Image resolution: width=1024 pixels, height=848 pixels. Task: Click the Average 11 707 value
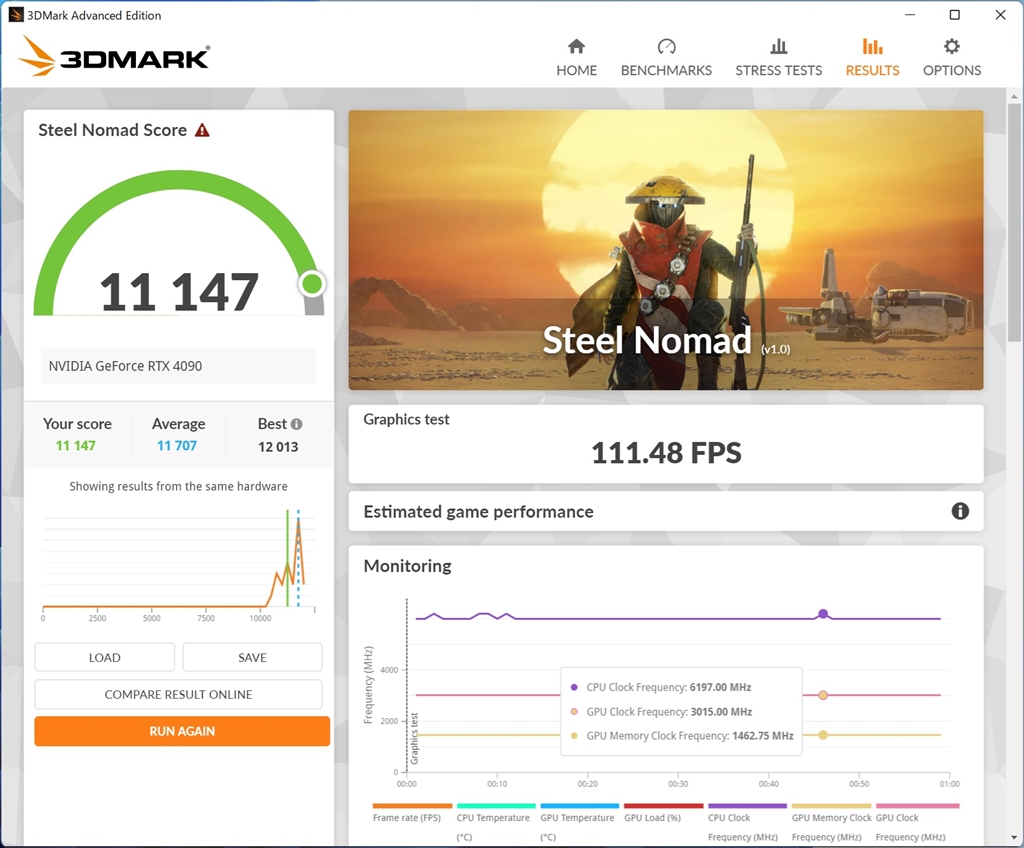click(177, 446)
